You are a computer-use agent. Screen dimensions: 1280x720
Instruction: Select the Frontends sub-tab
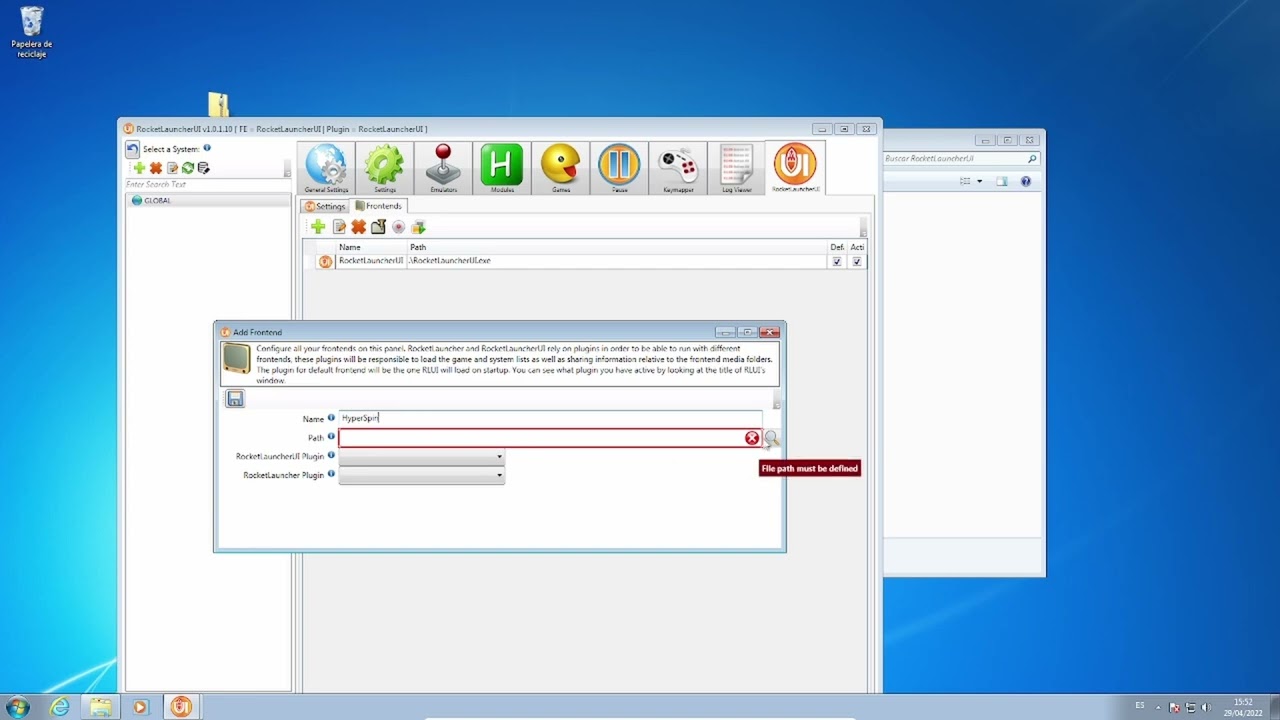click(379, 206)
